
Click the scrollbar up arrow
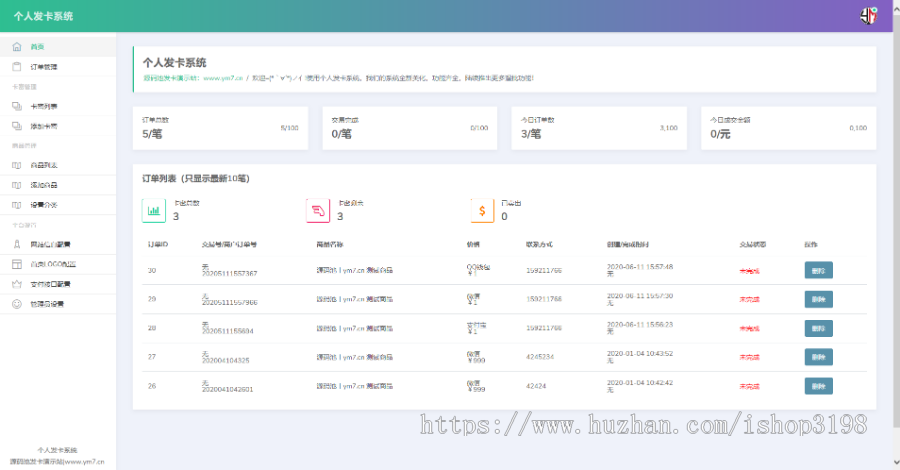pyautogui.click(x=896, y=9)
